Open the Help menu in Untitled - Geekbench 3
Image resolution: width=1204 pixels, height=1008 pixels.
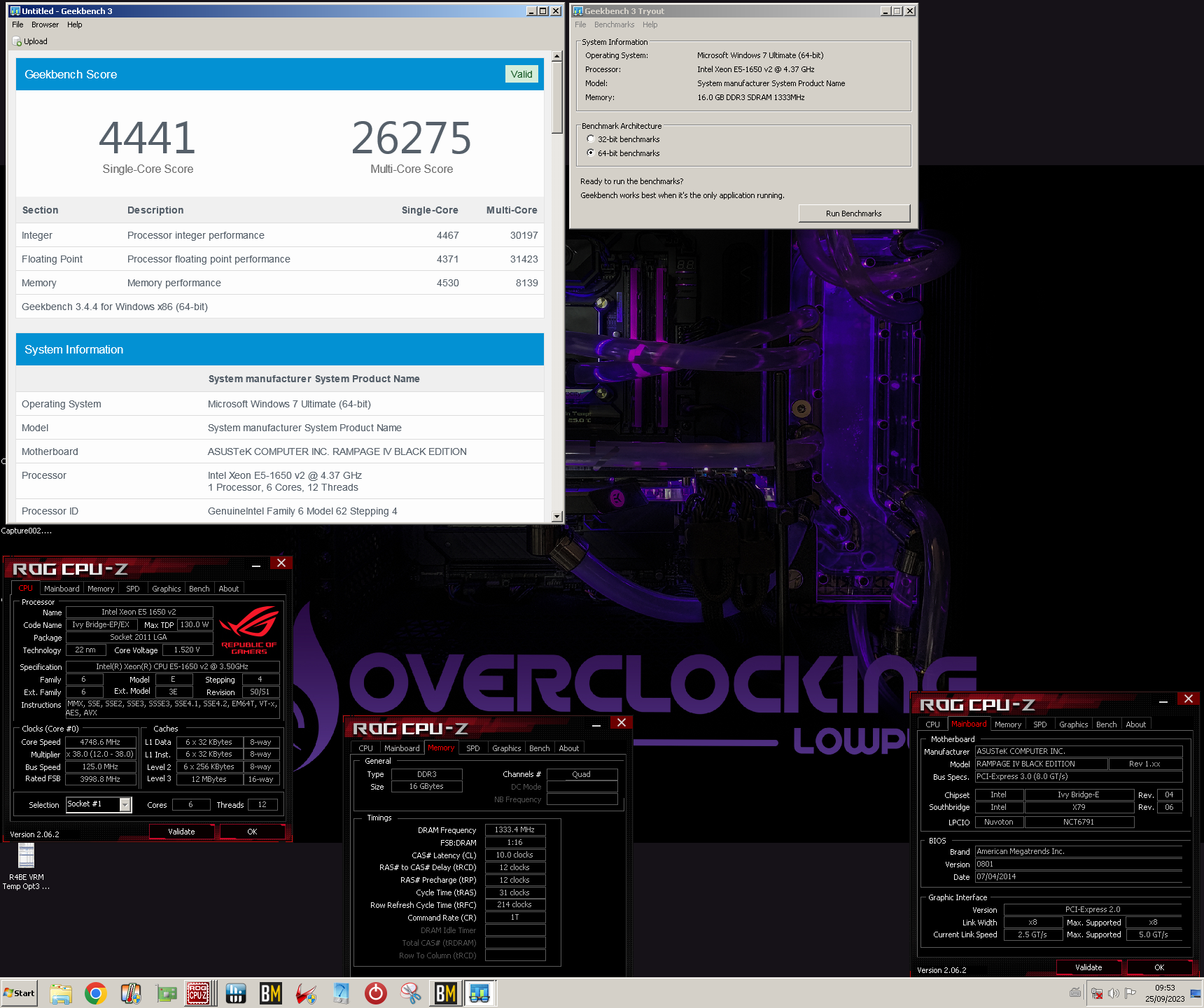point(74,24)
